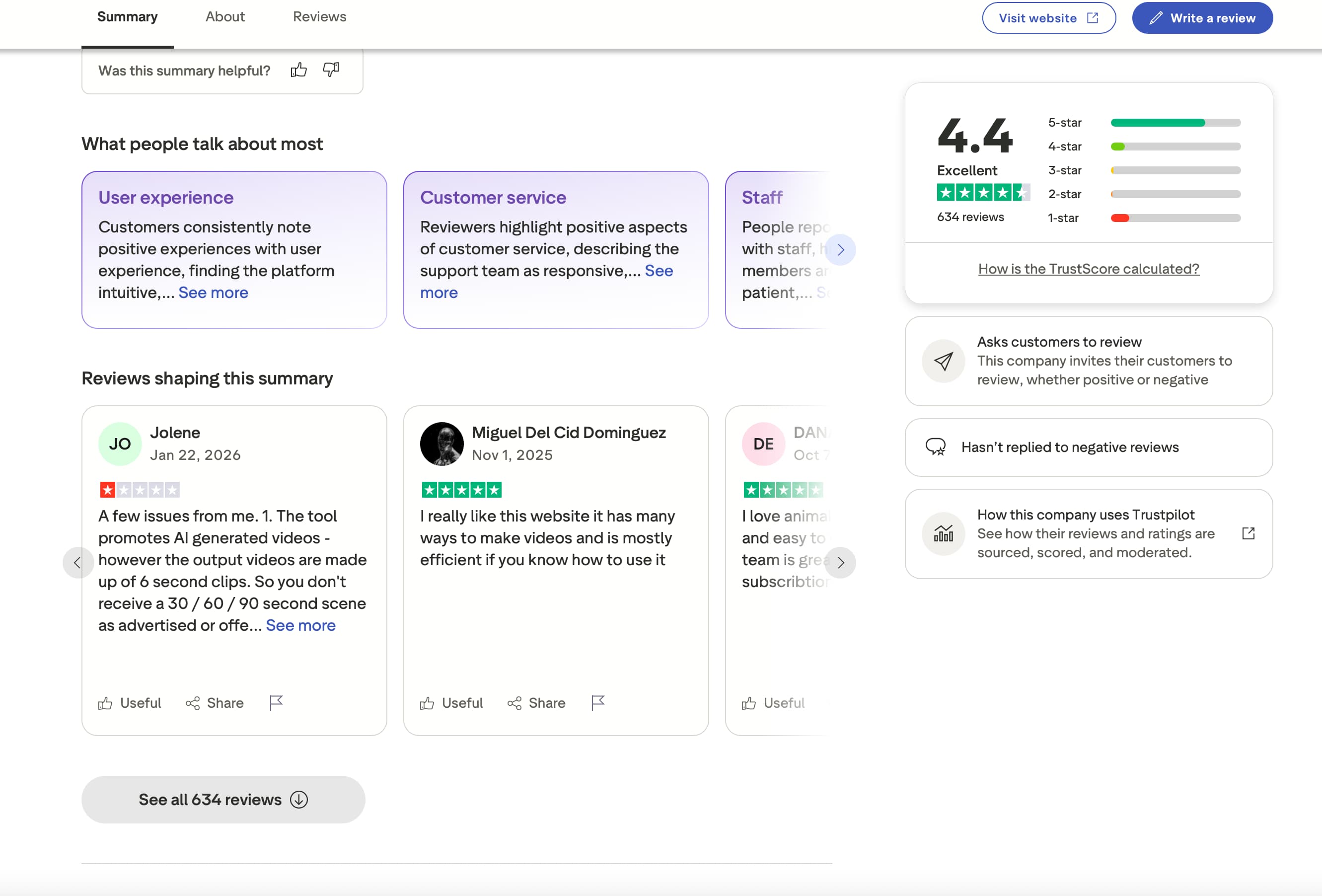Screen dimensions: 1322x896
Task: Click thumbs up on summary helpful
Action: pyautogui.click(x=298, y=71)
